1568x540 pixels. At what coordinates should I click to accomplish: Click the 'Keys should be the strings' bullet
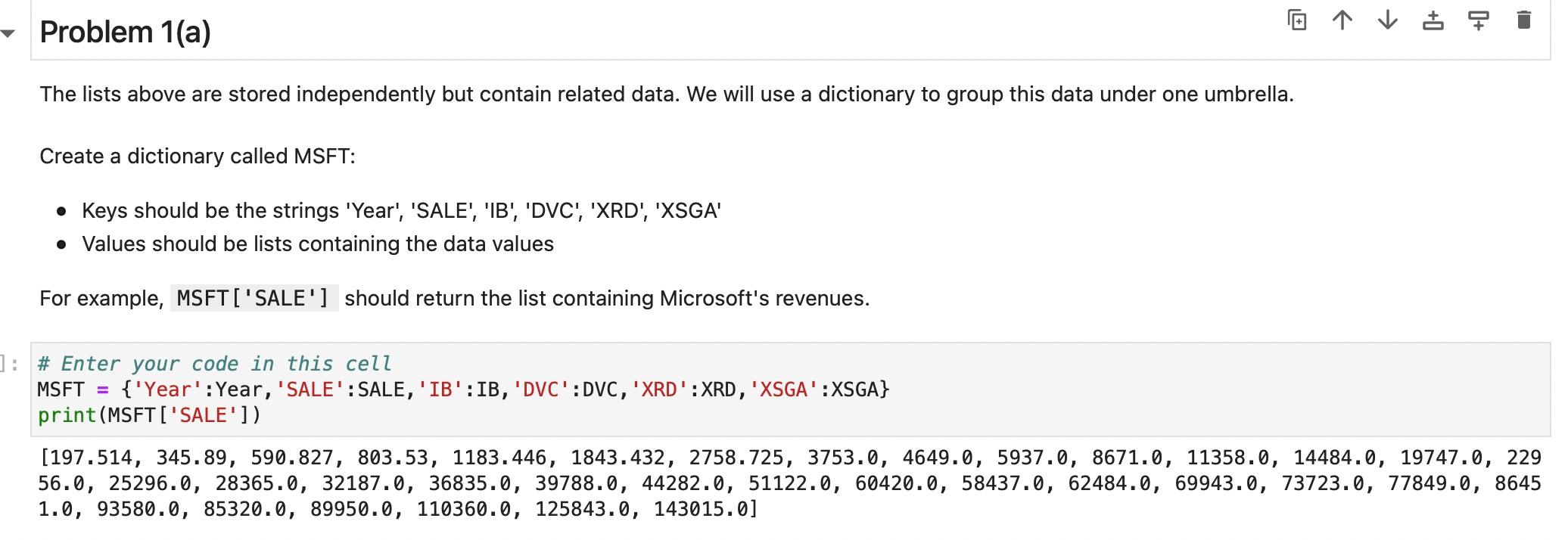tap(401, 210)
